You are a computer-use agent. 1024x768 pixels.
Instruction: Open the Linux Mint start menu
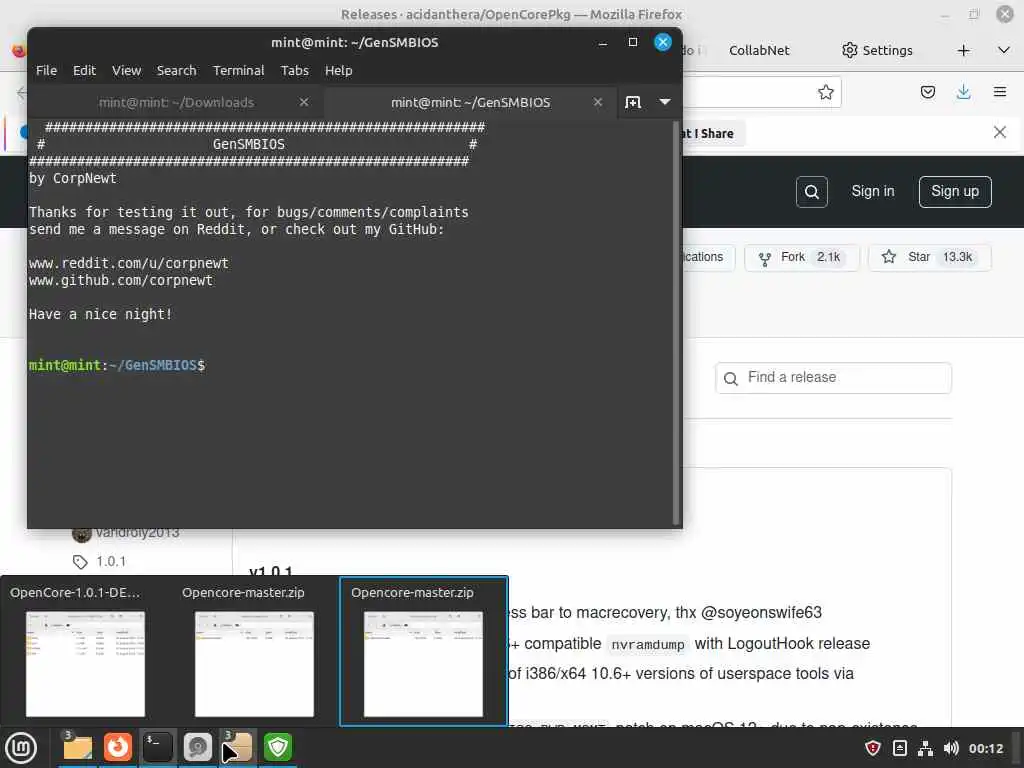coord(21,748)
